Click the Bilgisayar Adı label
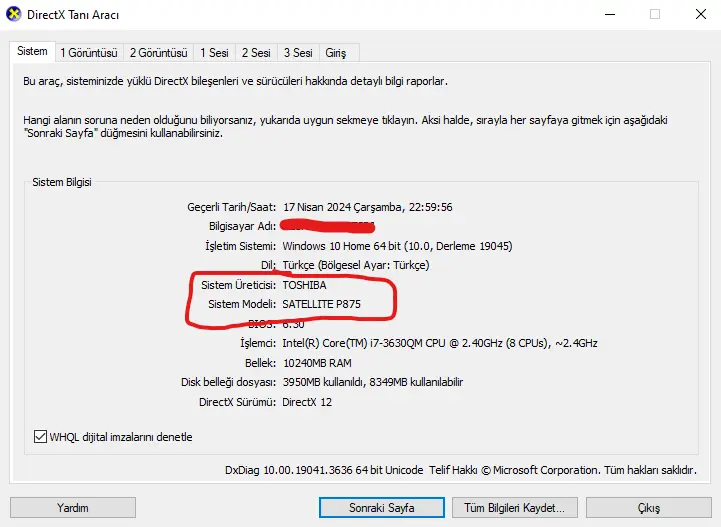 point(242,226)
